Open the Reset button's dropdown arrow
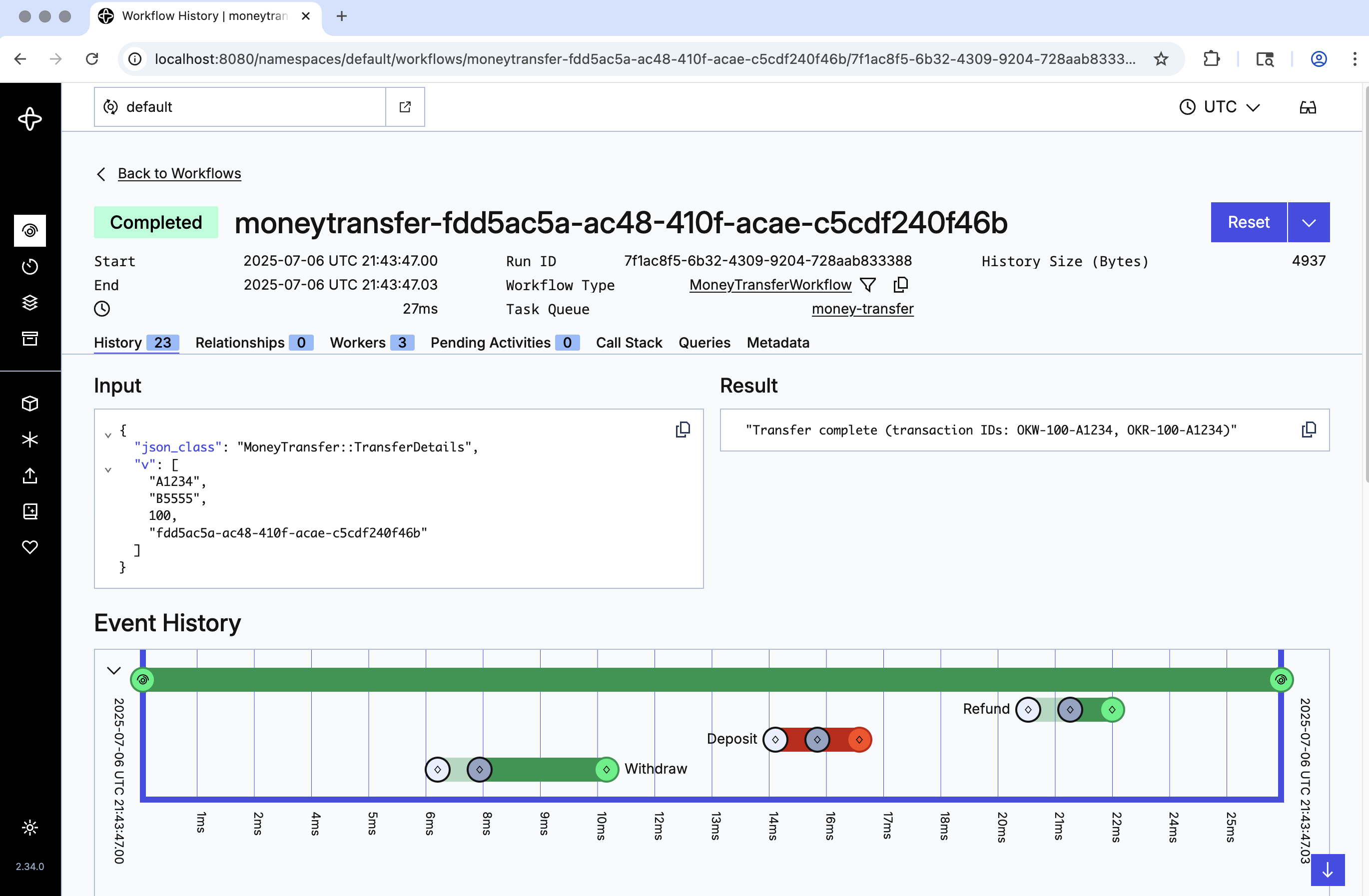This screenshot has width=1369, height=896. [1310, 222]
